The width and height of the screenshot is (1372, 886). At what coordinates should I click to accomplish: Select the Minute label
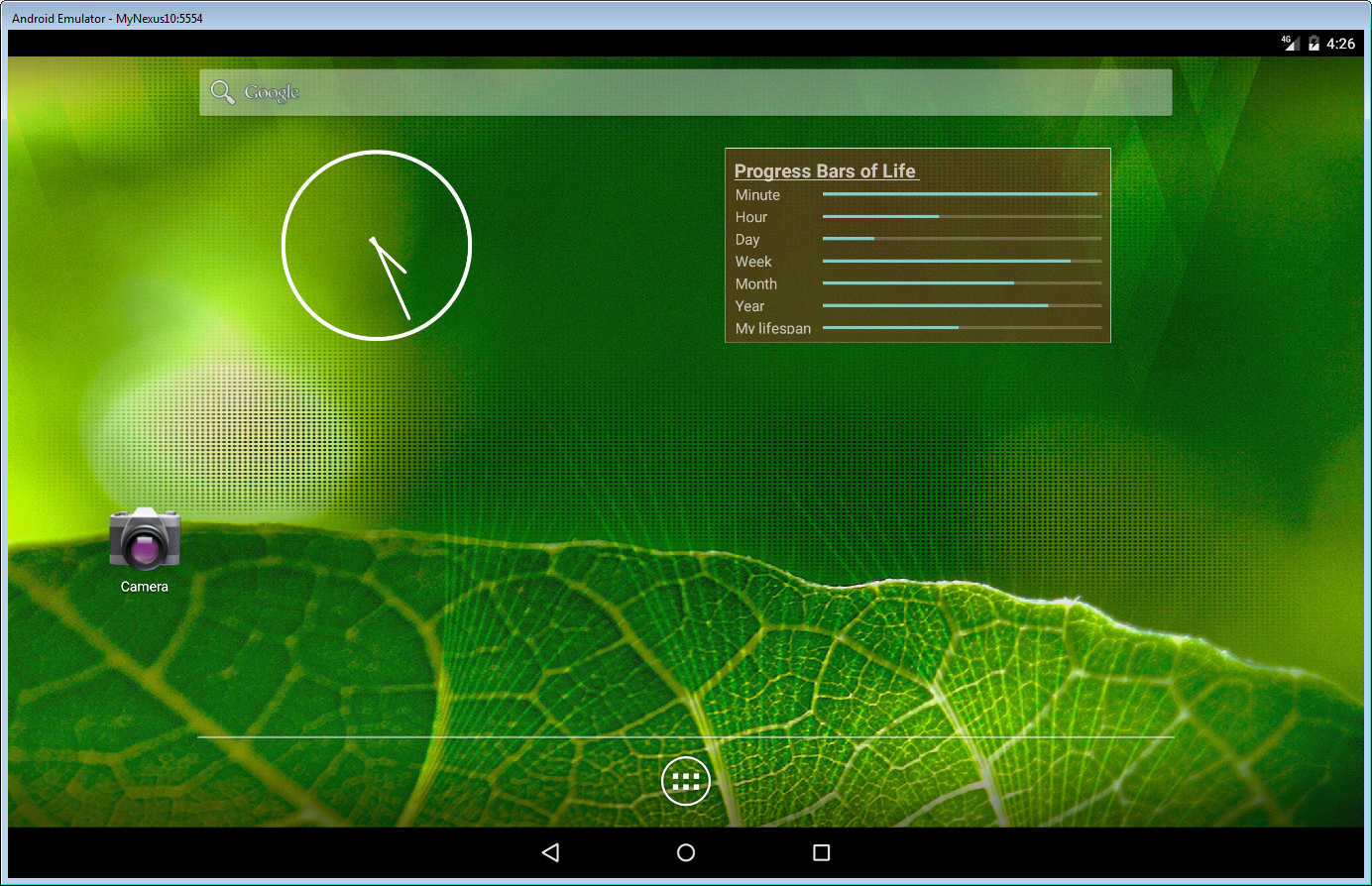757,195
